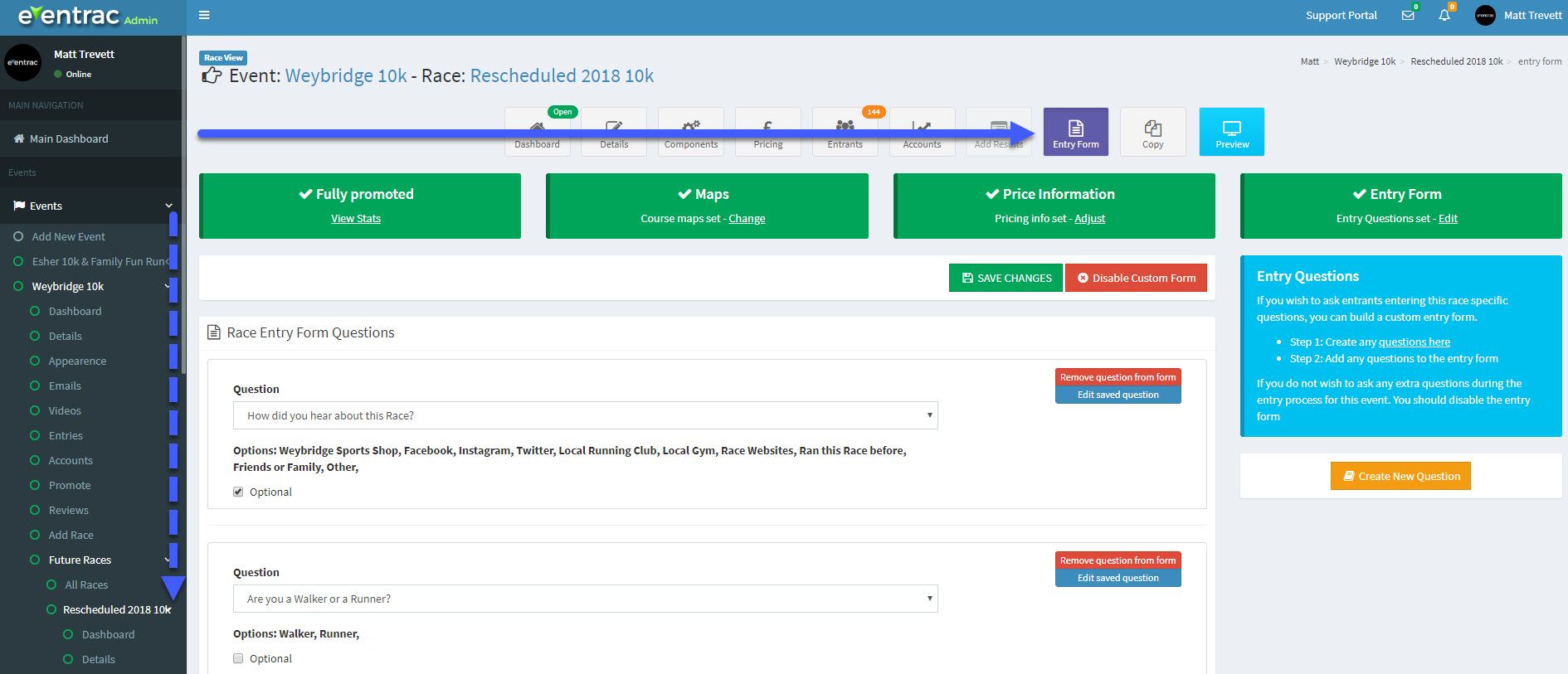Click the SAVE CHANGES button
This screenshot has height=674, width=1568.
(1006, 278)
